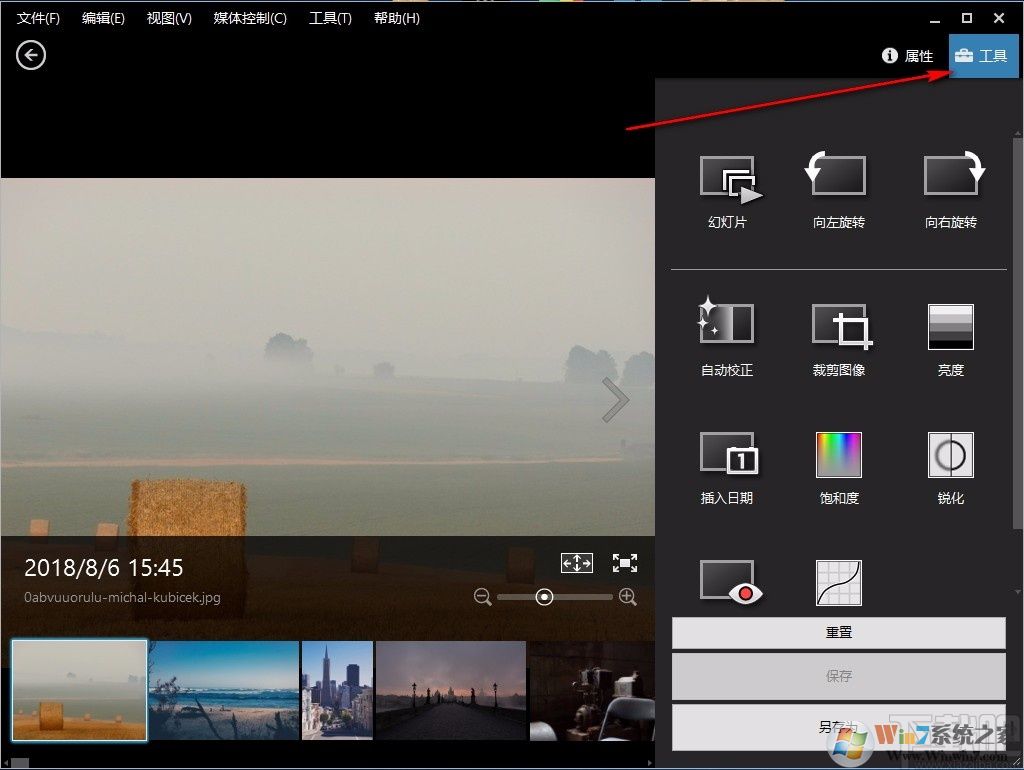Click the back arrow button
This screenshot has height=770, width=1024.
(x=31, y=56)
